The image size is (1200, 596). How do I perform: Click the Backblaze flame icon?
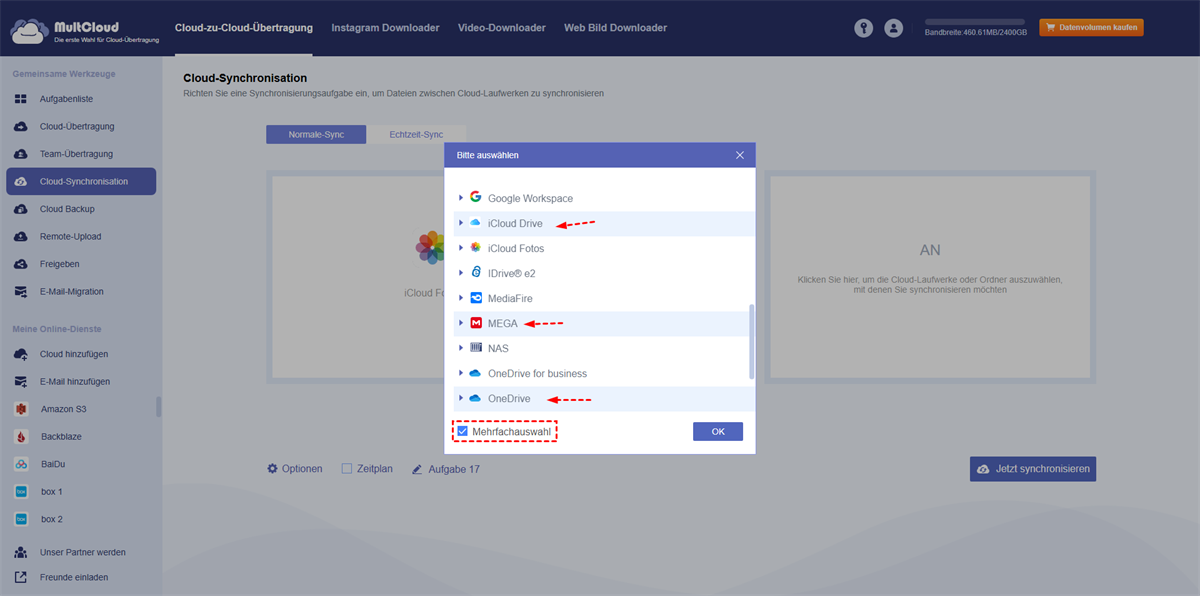click(21, 437)
